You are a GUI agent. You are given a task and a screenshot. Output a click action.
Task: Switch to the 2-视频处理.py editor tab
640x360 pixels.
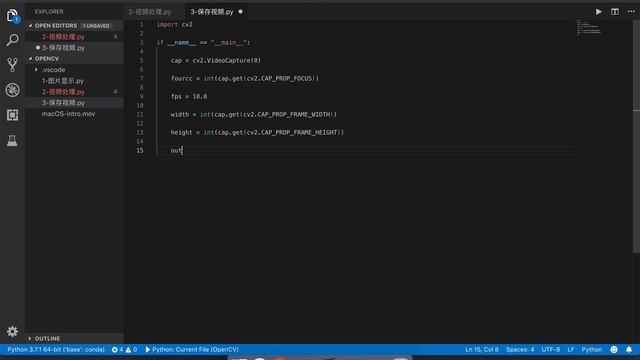(x=150, y=12)
